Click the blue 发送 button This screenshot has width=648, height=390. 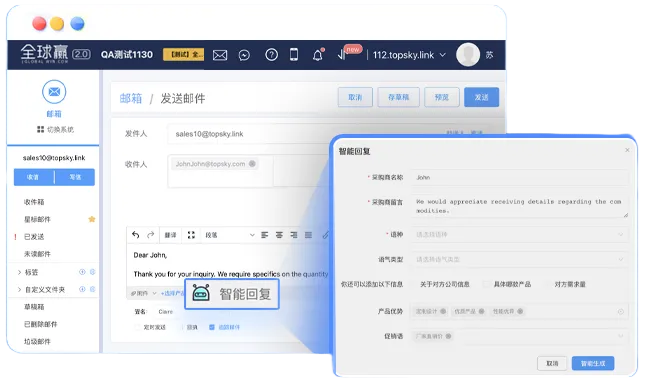pos(481,97)
